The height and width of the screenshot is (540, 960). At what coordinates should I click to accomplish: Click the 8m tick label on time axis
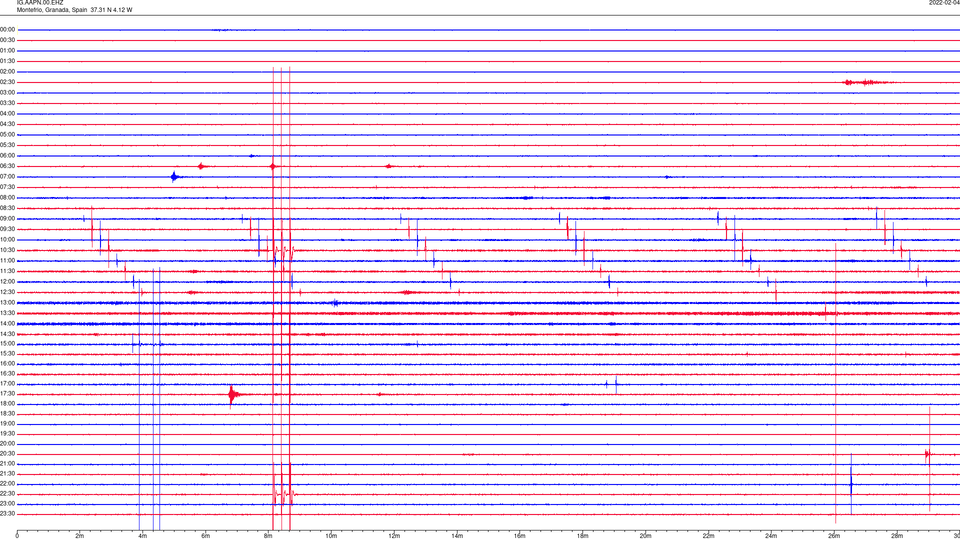tap(268, 536)
